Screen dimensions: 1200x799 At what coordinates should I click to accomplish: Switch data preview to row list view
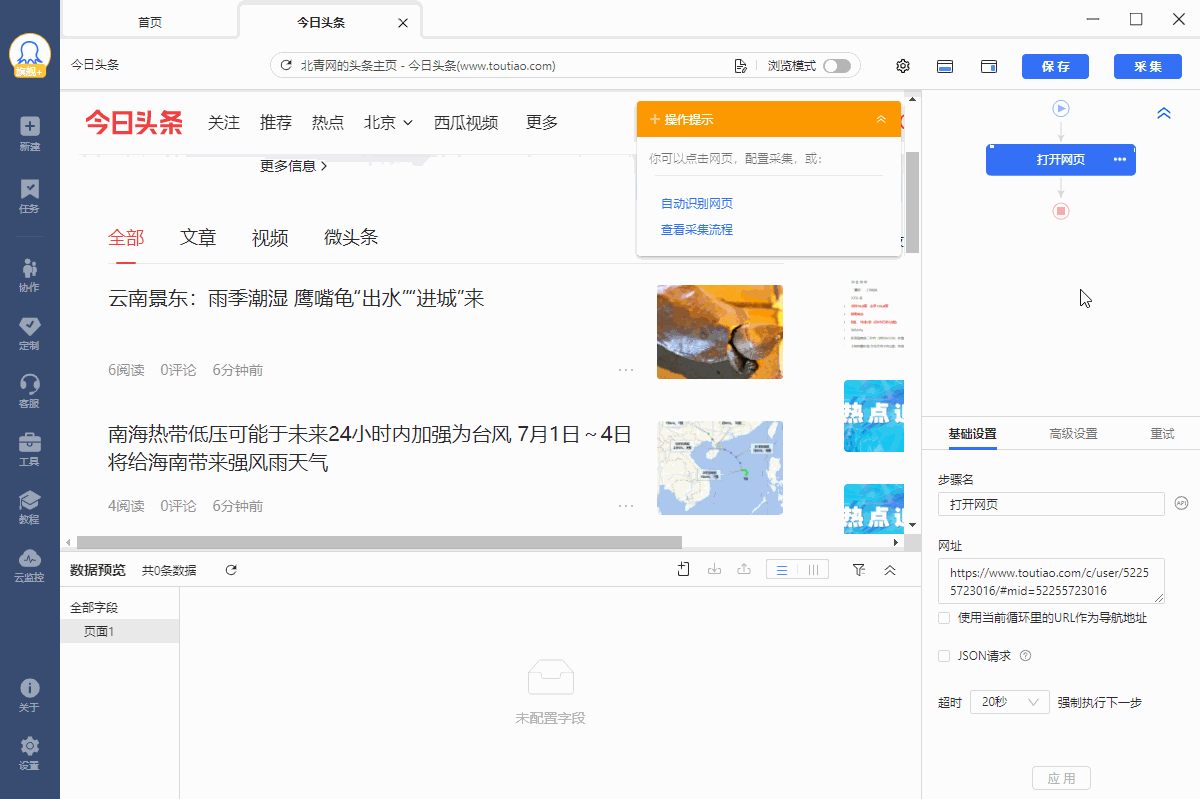point(782,570)
